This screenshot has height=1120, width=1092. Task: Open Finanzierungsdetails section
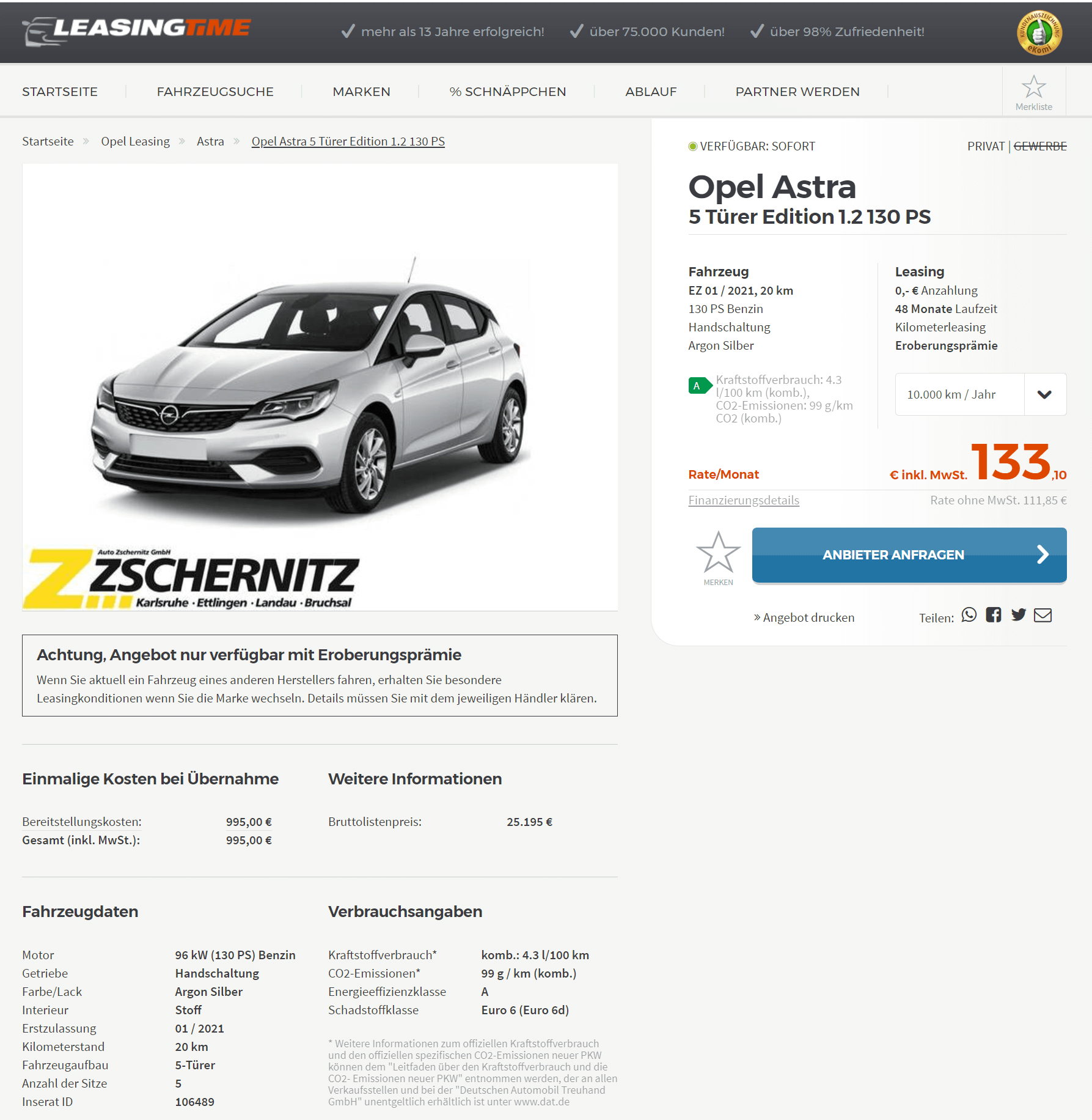pyautogui.click(x=744, y=500)
